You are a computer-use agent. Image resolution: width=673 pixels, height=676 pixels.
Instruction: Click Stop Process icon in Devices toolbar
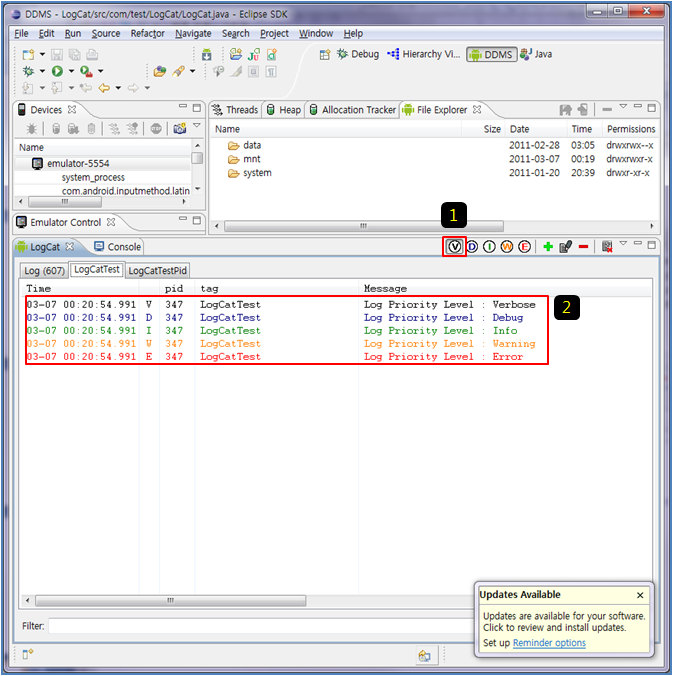coord(156,128)
